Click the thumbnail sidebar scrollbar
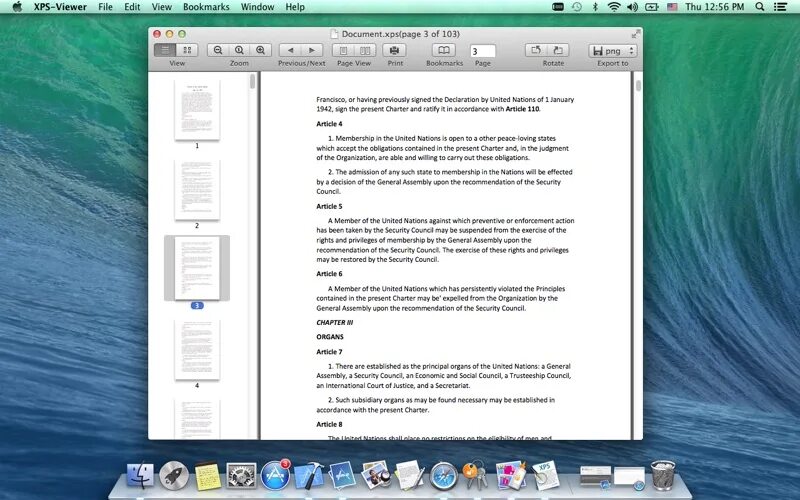Screen dimensions: 800x500 point(253,82)
